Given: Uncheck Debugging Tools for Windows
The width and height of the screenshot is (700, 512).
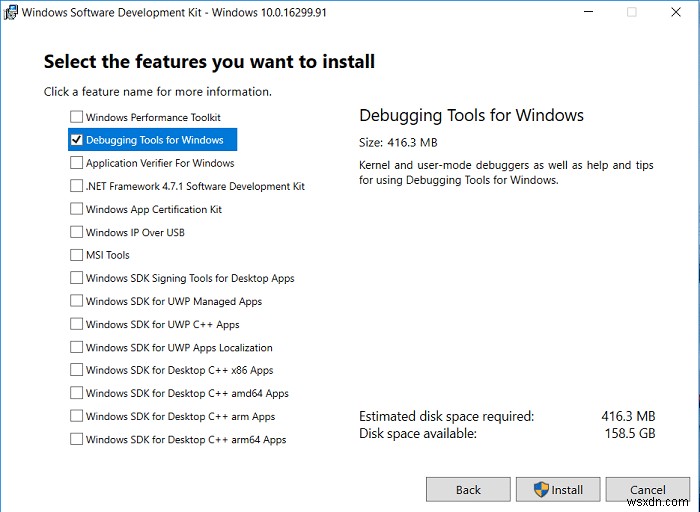Looking at the screenshot, I should click(x=77, y=140).
